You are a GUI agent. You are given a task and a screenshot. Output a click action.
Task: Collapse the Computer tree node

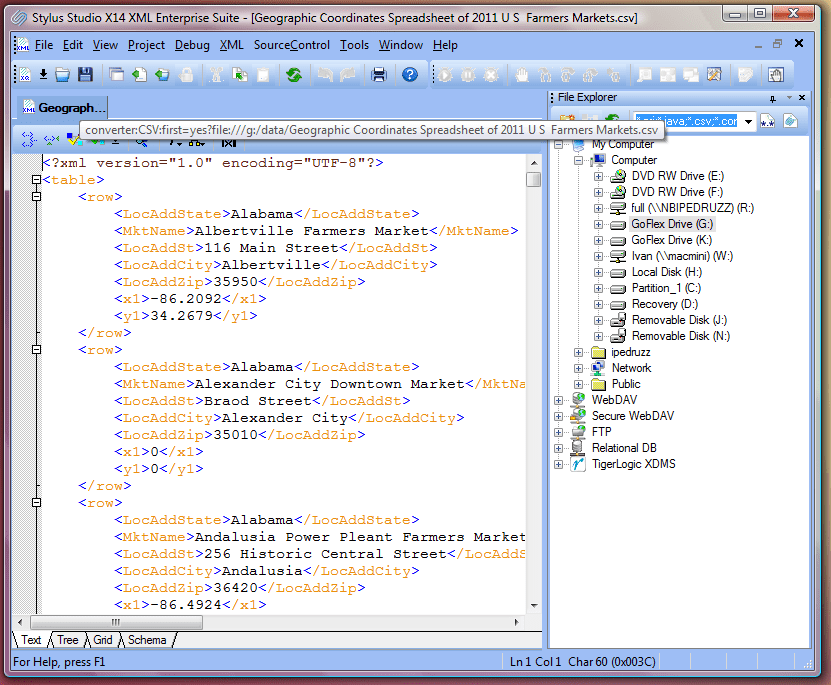pyautogui.click(x=578, y=161)
